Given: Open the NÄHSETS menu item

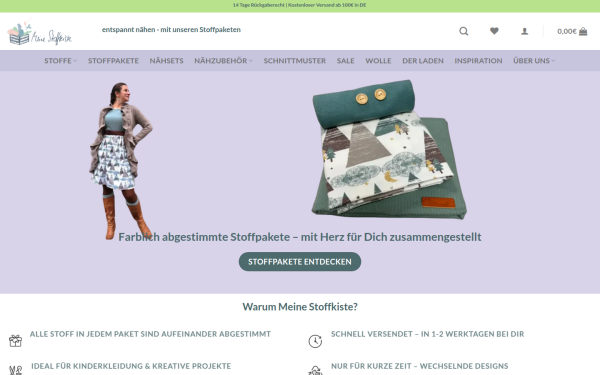Looking at the screenshot, I should point(166,61).
